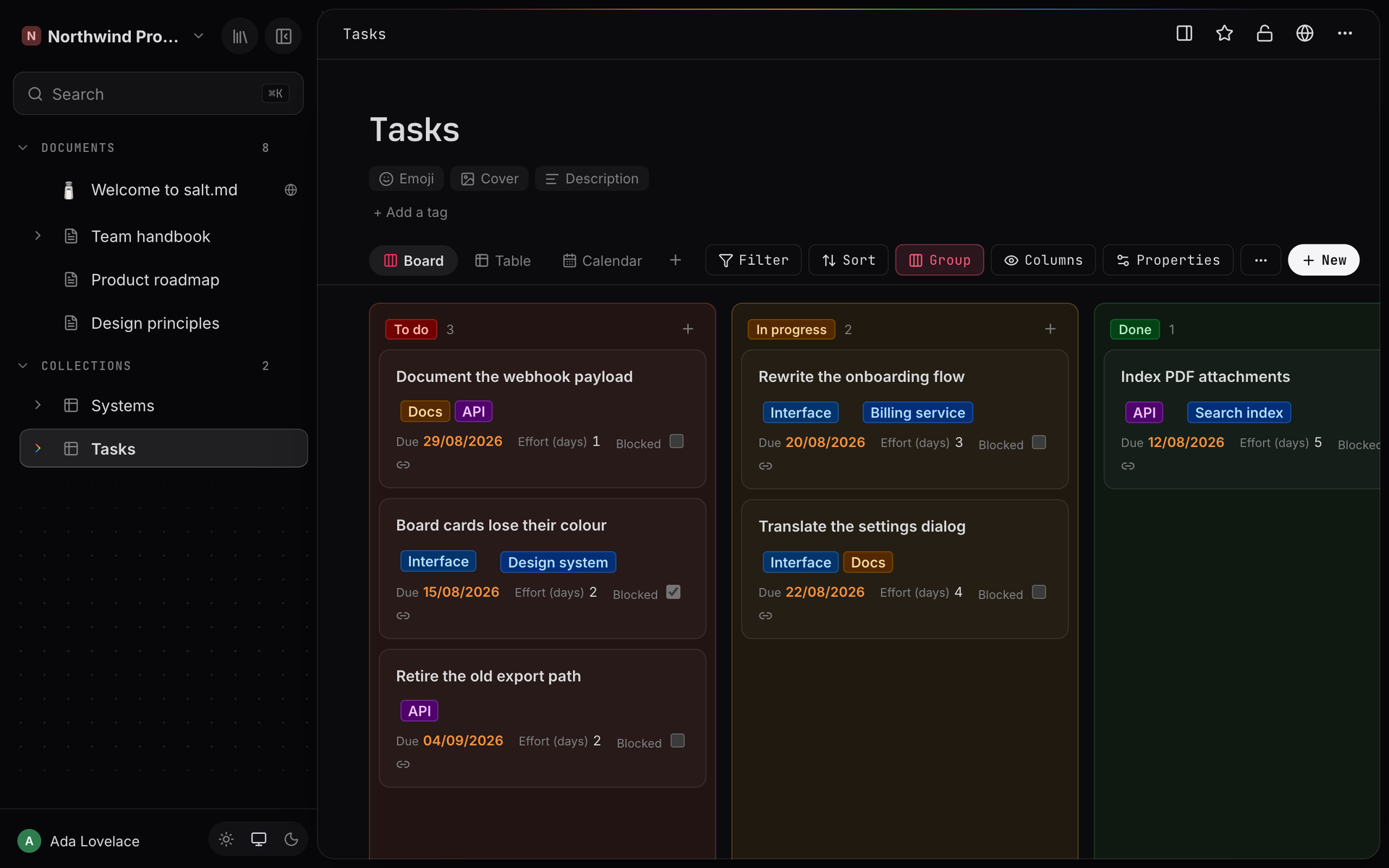Image resolution: width=1389 pixels, height=868 pixels.
Task: Click the red To do group label
Action: pyautogui.click(x=411, y=329)
